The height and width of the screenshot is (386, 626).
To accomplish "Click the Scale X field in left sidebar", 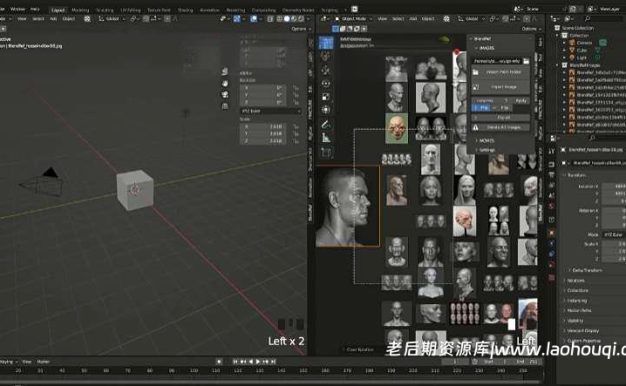I will click(x=263, y=127).
